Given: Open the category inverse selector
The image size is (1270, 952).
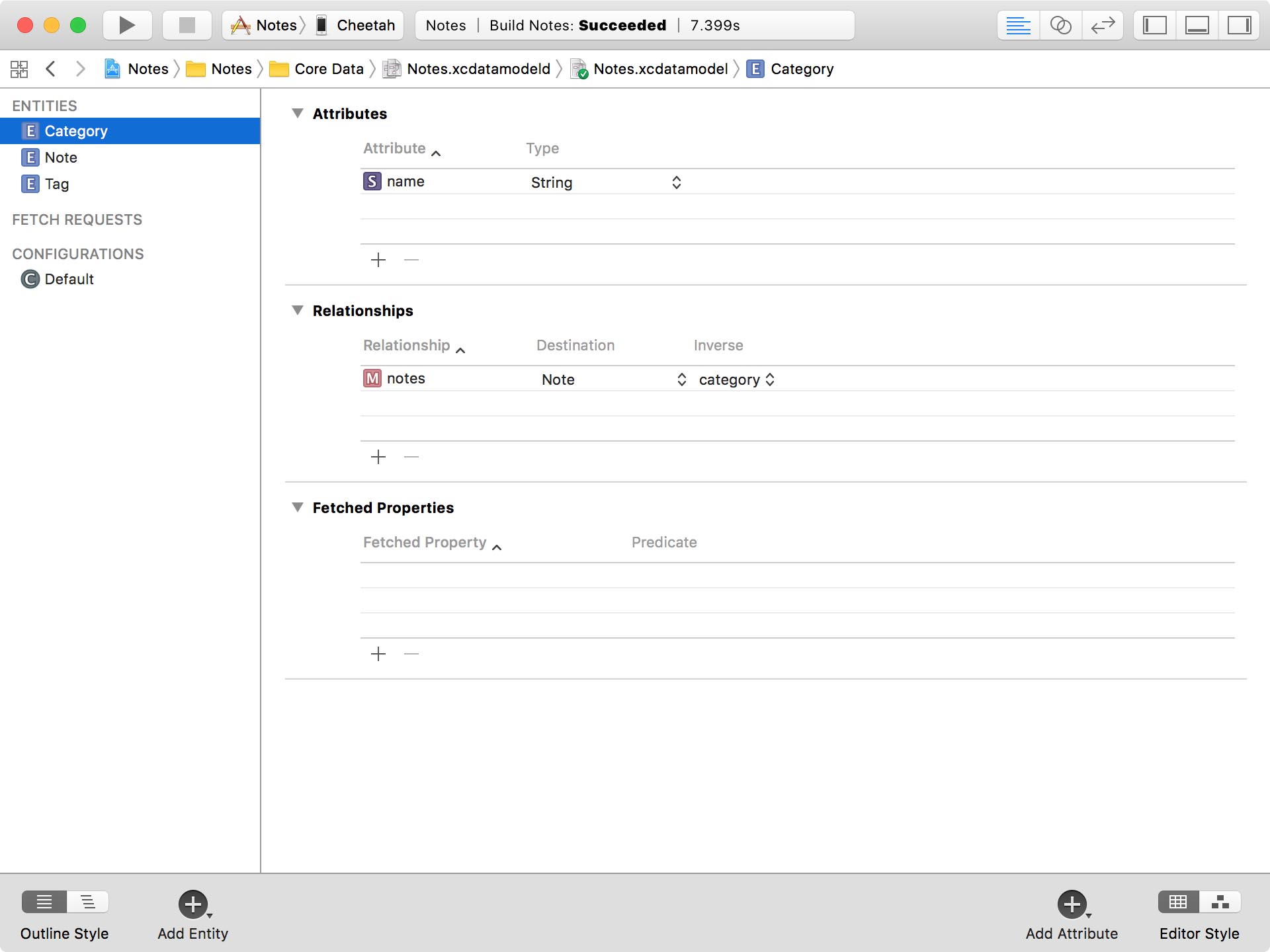Looking at the screenshot, I should (771, 379).
